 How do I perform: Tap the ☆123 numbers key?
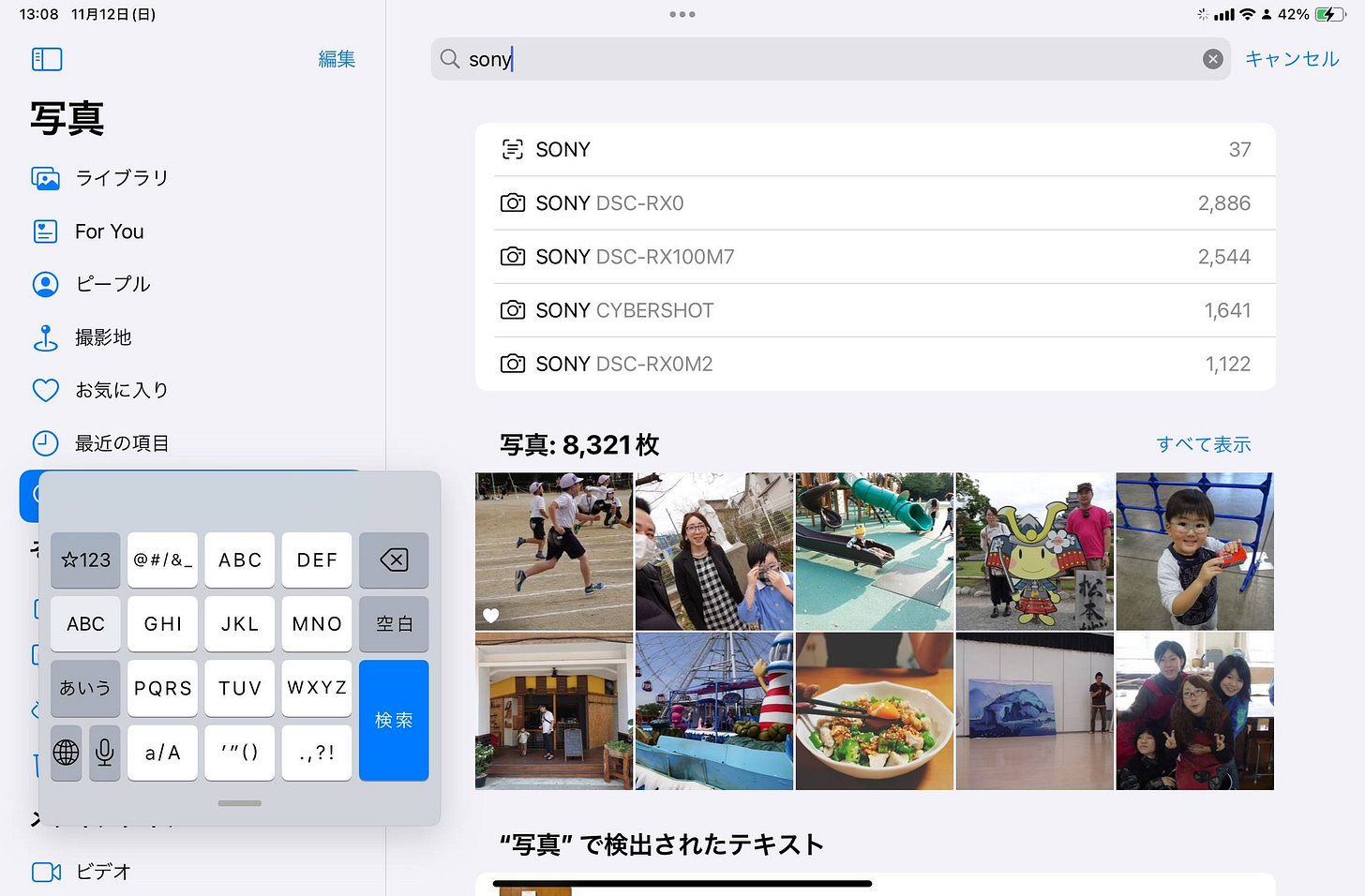(85, 560)
